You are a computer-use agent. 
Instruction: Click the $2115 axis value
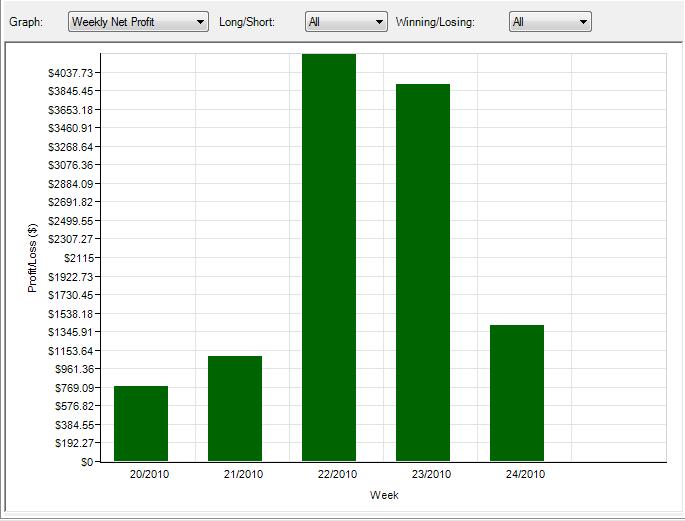click(x=79, y=258)
